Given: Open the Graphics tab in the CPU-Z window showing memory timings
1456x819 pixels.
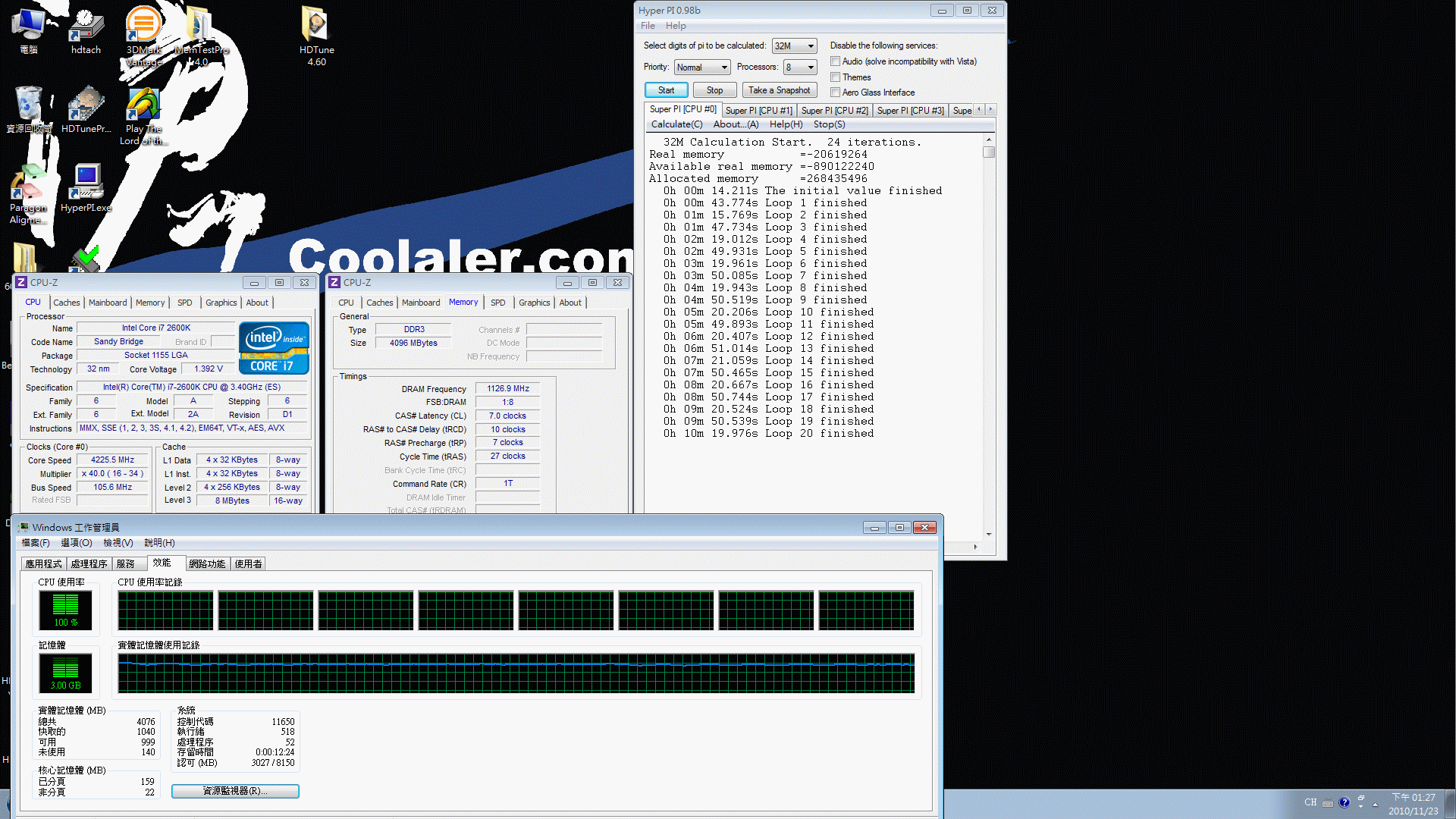Looking at the screenshot, I should tap(534, 303).
